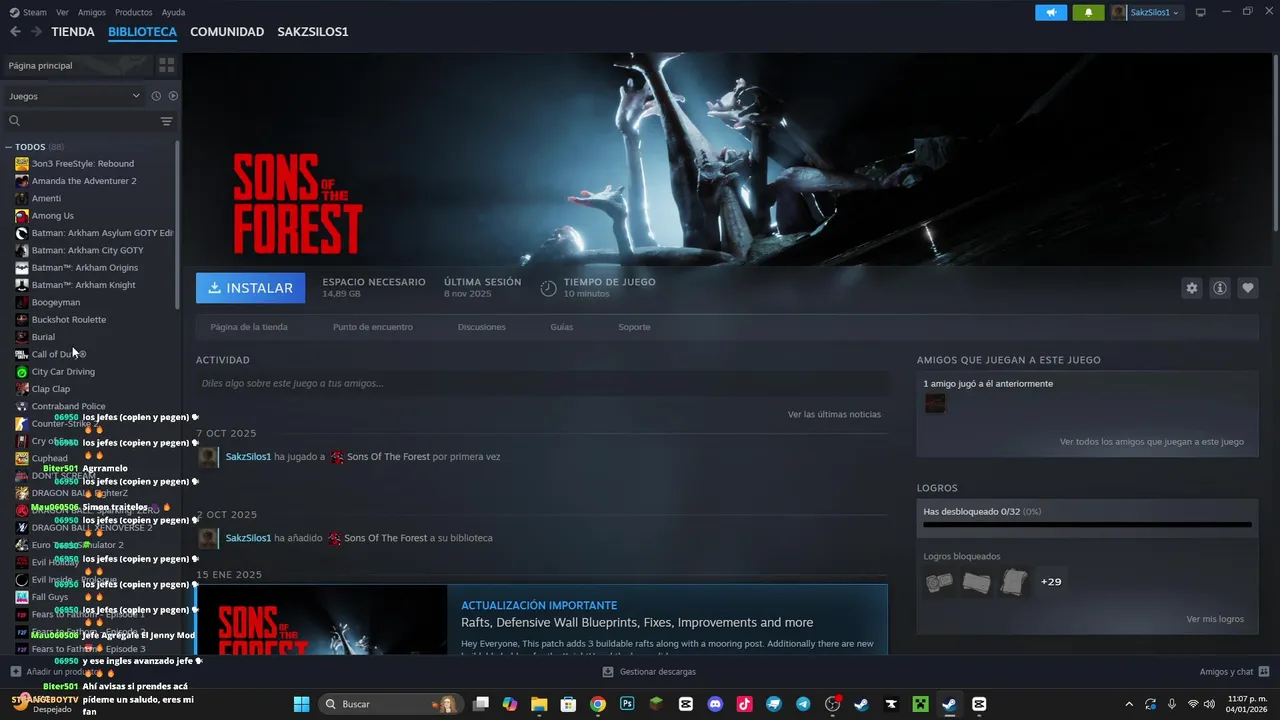
Task: Open Soporte link
Action: pos(634,327)
